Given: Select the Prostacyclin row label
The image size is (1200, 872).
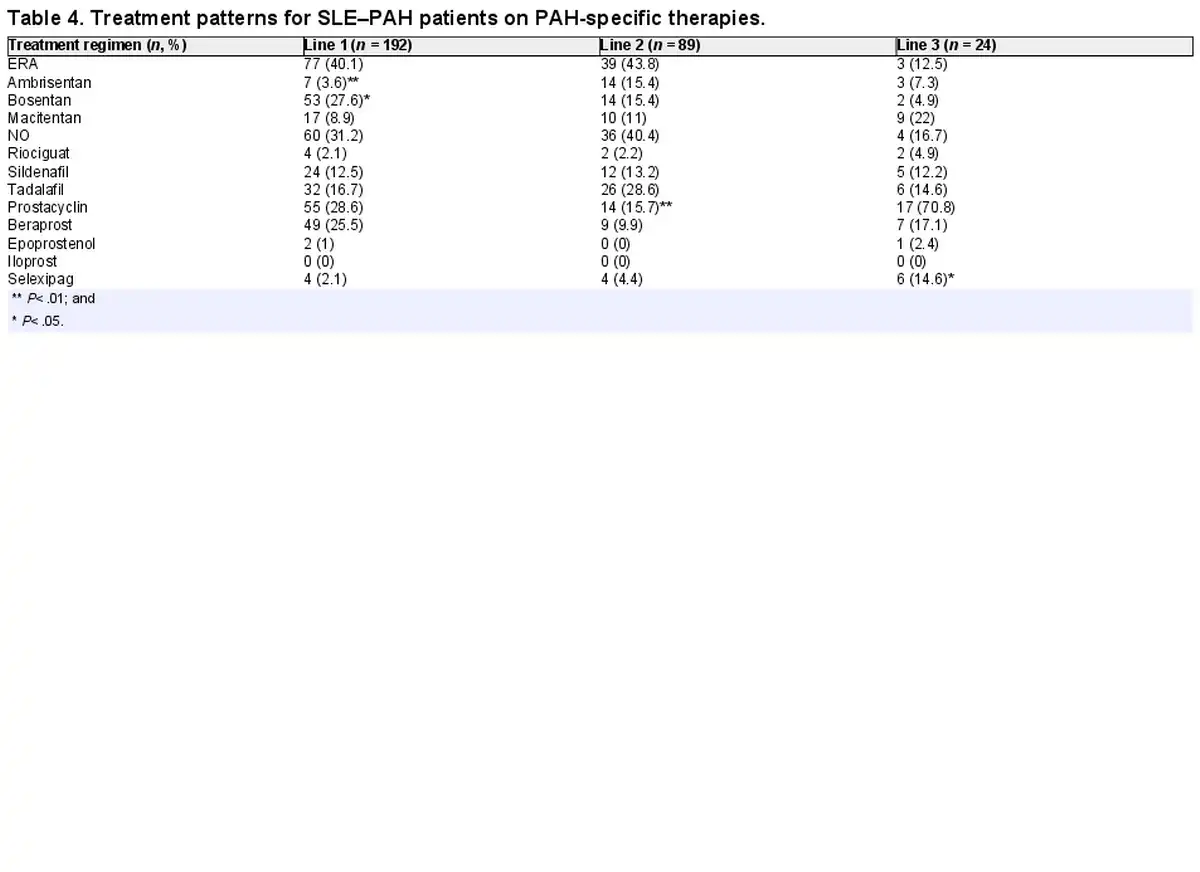Looking at the screenshot, I should 47,207.
